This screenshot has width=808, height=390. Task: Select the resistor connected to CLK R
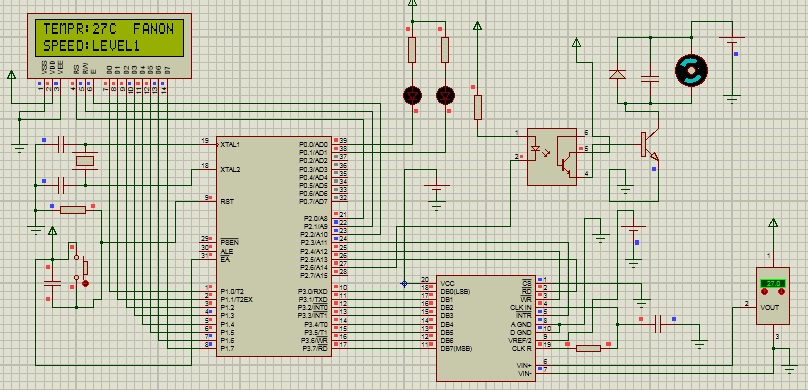click(588, 348)
